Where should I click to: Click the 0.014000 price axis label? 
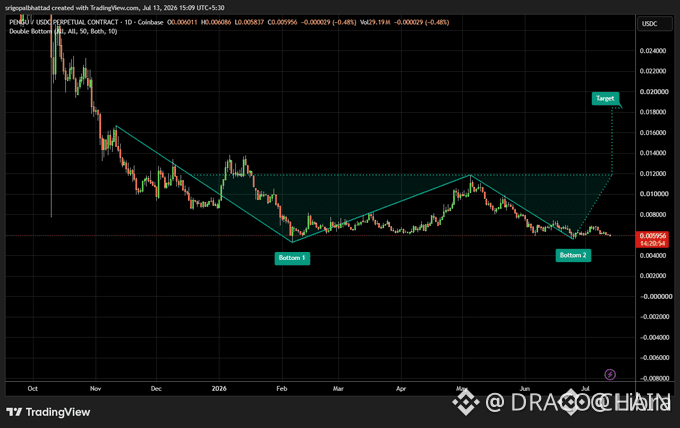point(653,153)
